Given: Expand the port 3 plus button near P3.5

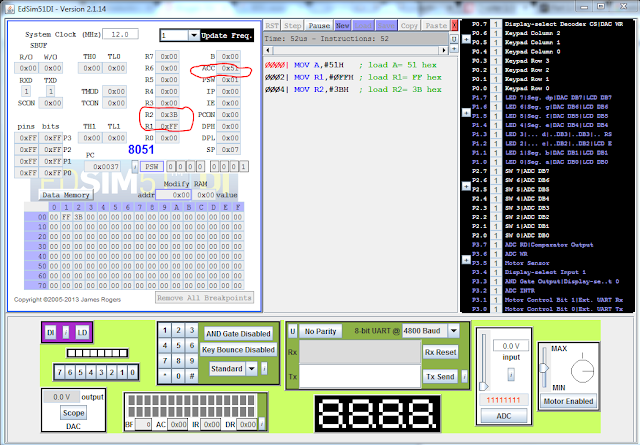Looking at the screenshot, I should coord(466,259).
